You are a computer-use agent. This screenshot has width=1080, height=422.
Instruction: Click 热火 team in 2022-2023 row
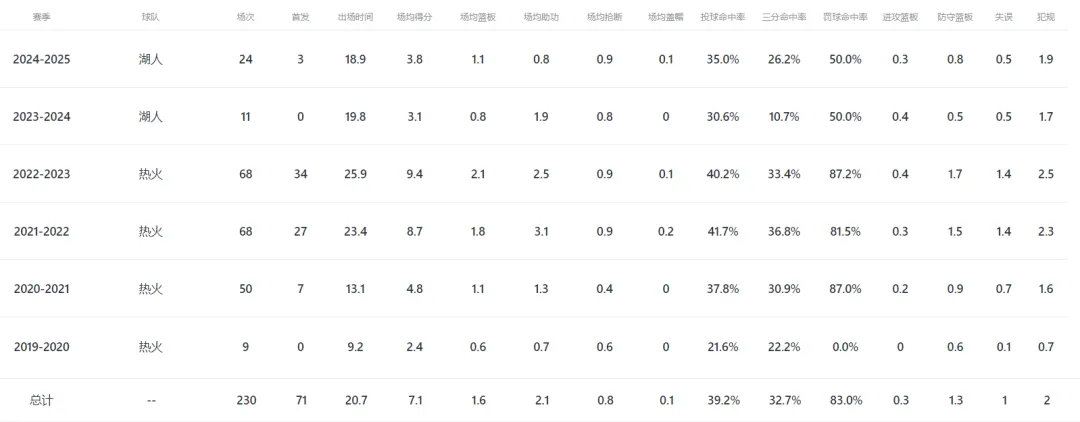pos(150,174)
